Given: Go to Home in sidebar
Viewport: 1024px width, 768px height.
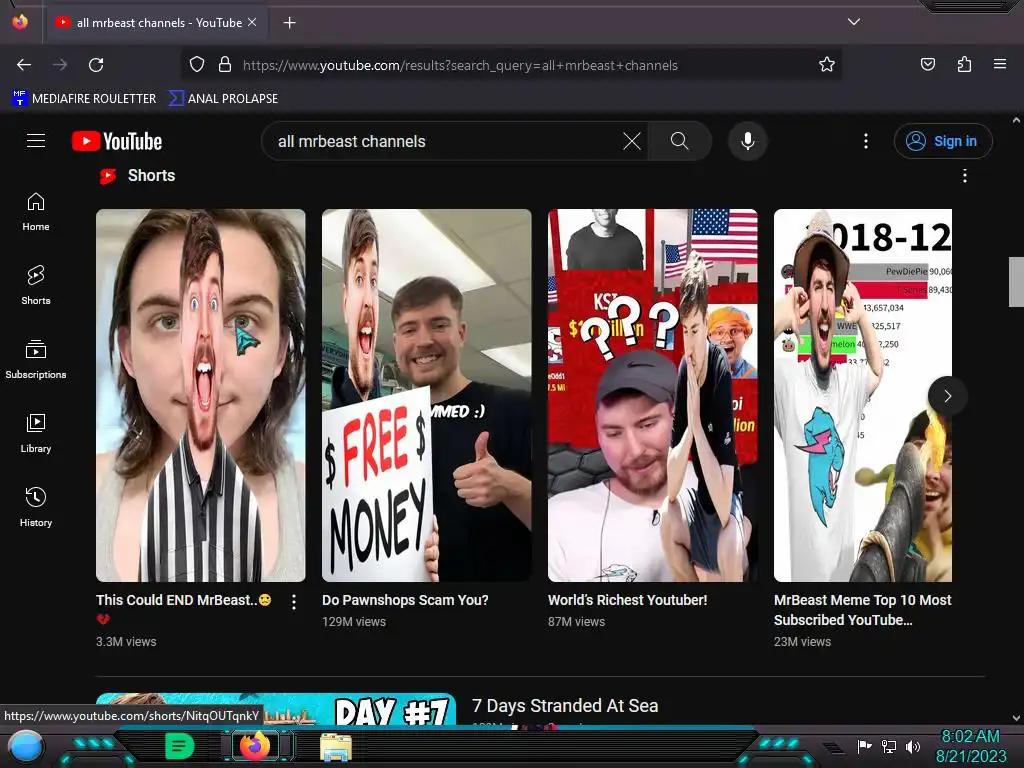Looking at the screenshot, I should click(36, 212).
